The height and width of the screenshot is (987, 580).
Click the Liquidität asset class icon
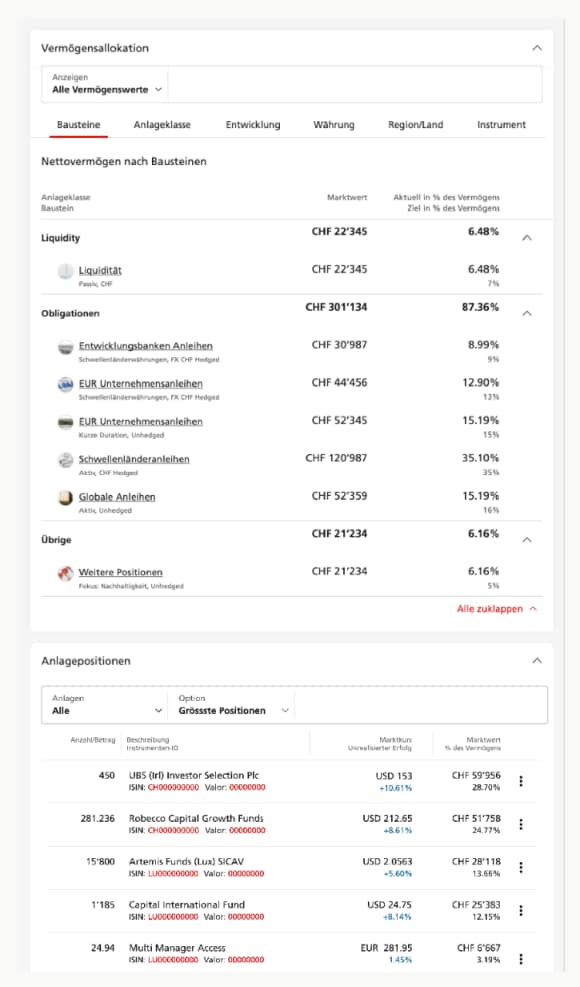click(64, 270)
